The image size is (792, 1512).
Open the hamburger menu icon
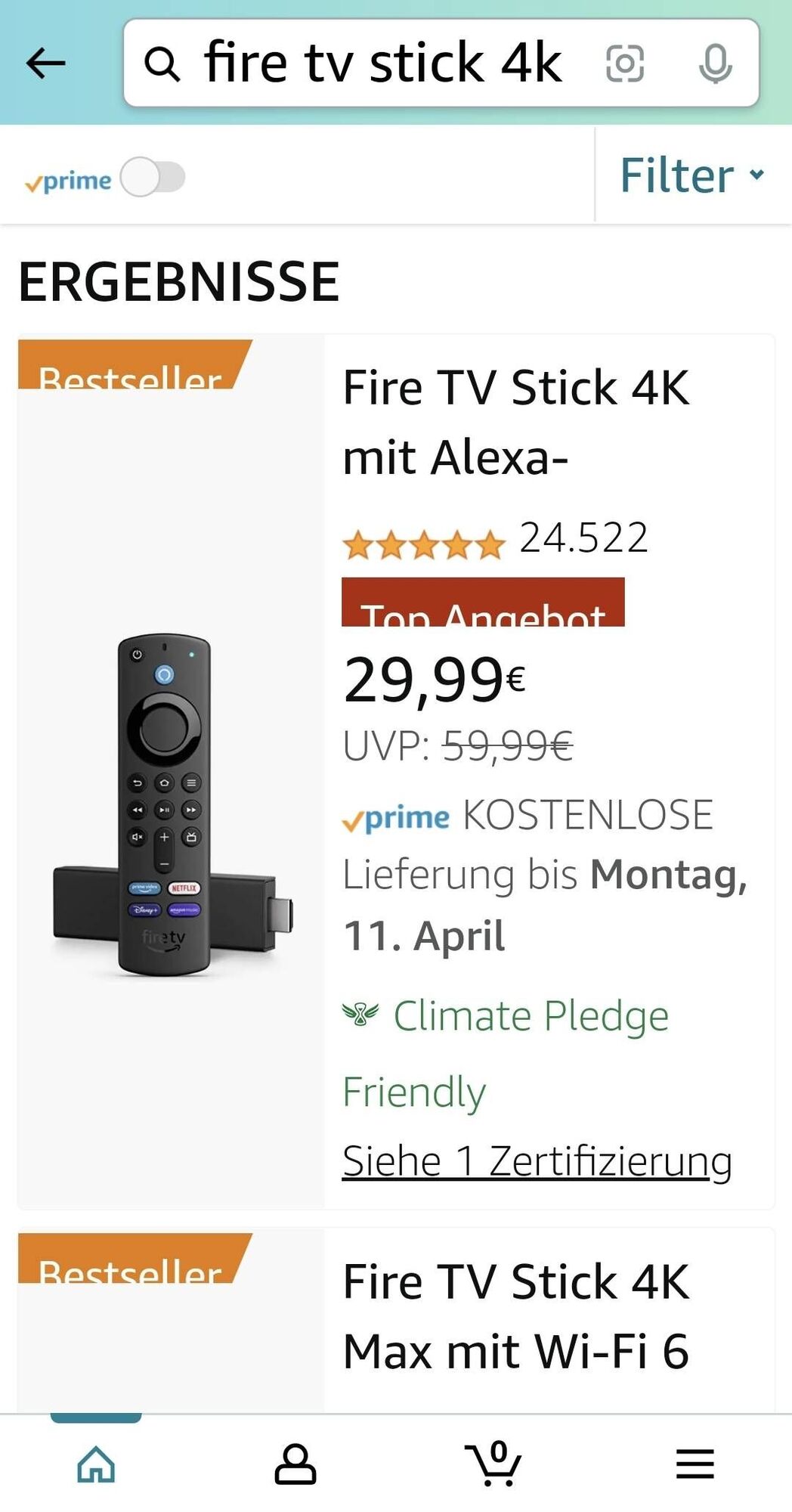point(695,1464)
